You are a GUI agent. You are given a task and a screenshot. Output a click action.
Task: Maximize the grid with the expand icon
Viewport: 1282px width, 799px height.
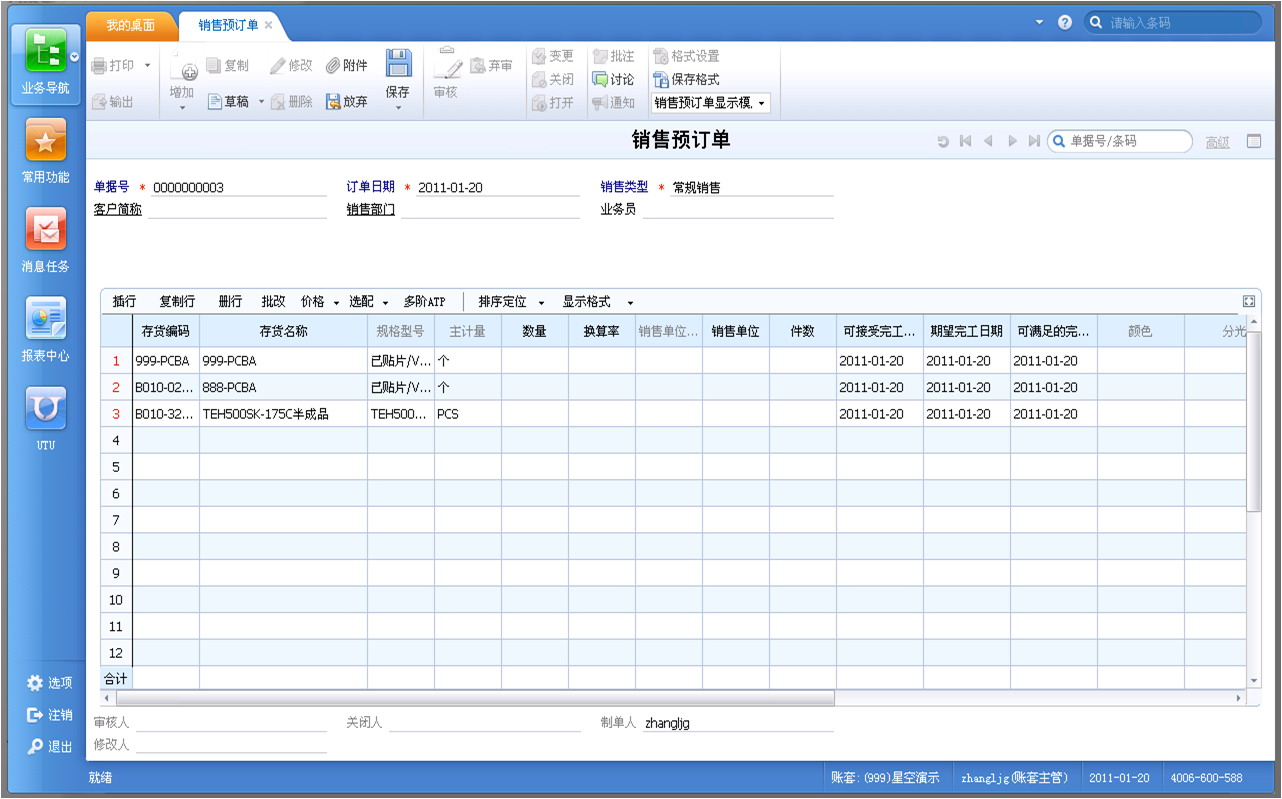pyautogui.click(x=1248, y=301)
